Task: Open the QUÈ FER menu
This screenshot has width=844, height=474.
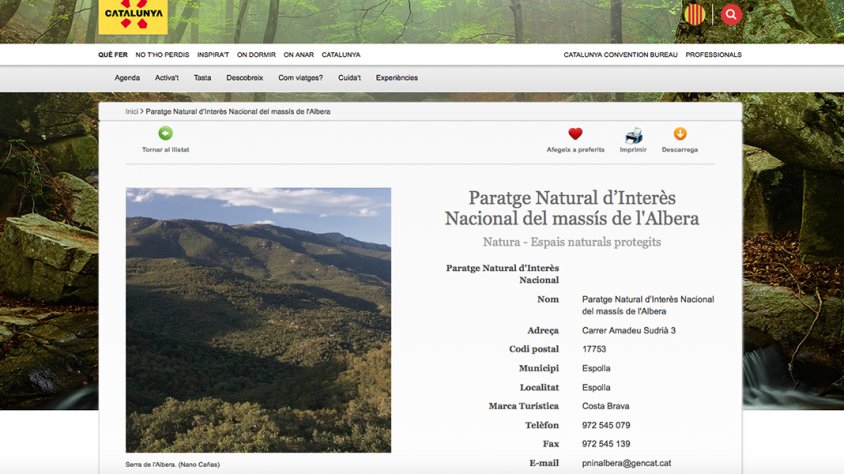Action: click(112, 55)
